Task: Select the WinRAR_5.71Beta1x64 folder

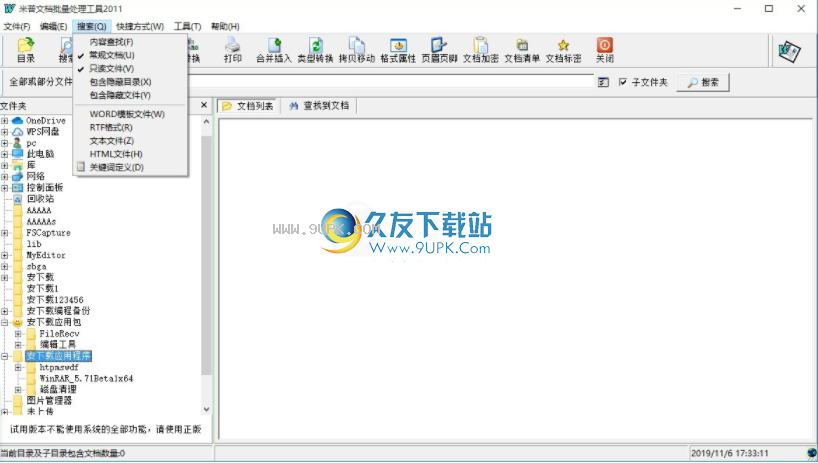Action: click(86, 379)
